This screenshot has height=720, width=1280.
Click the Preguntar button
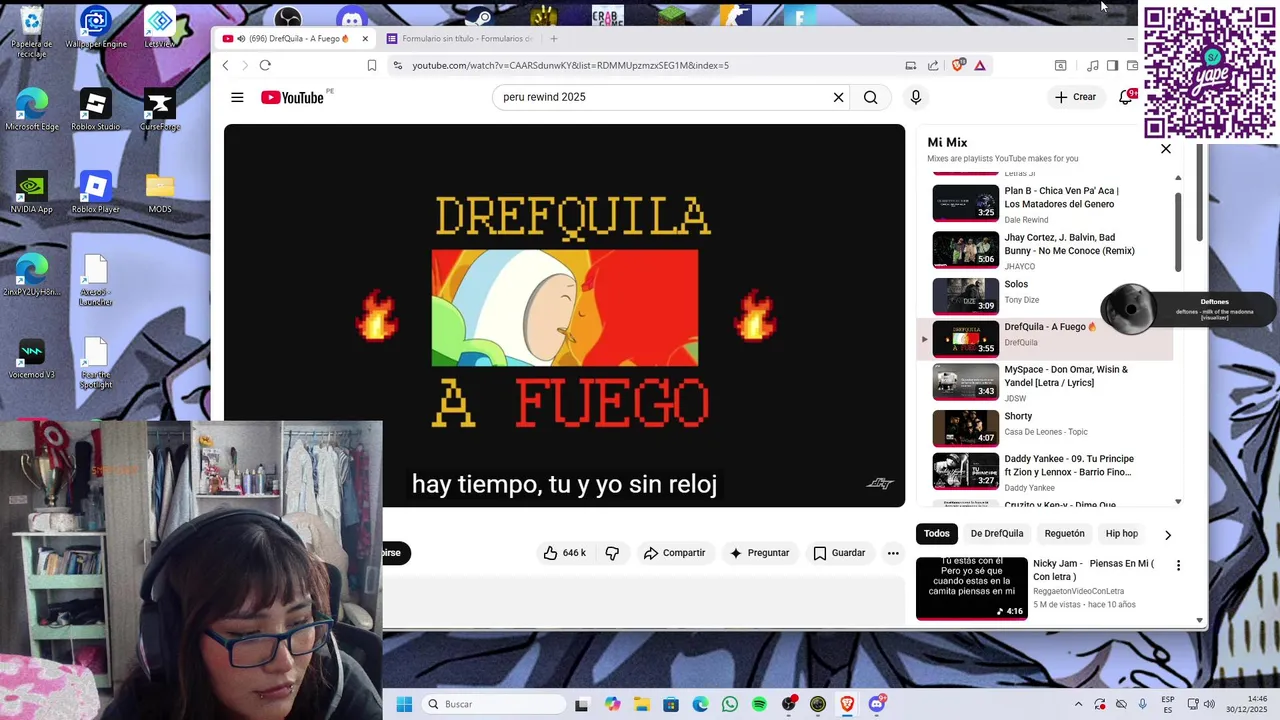759,553
